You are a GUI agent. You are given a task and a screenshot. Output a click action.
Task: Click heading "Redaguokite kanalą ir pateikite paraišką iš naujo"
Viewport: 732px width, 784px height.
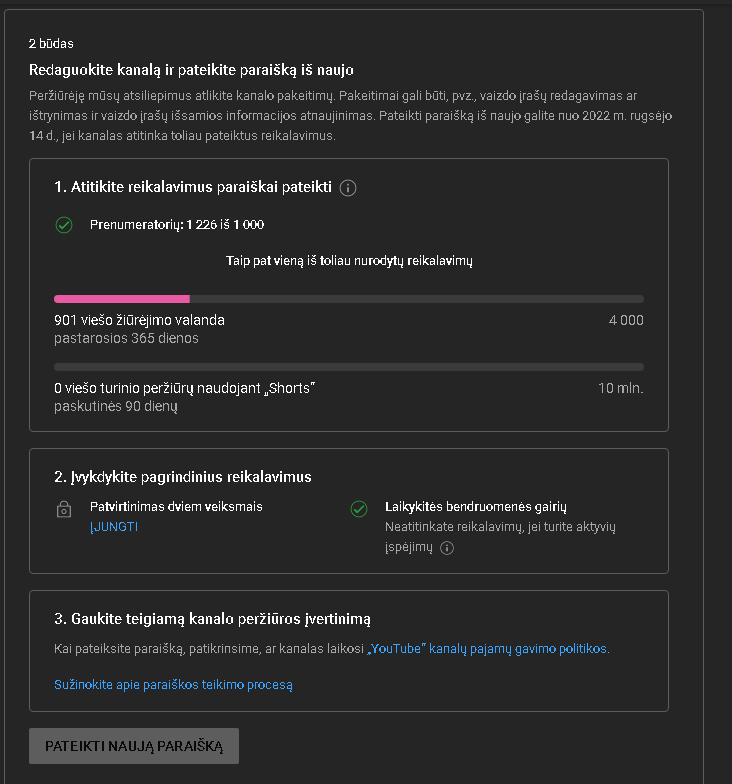coord(191,70)
